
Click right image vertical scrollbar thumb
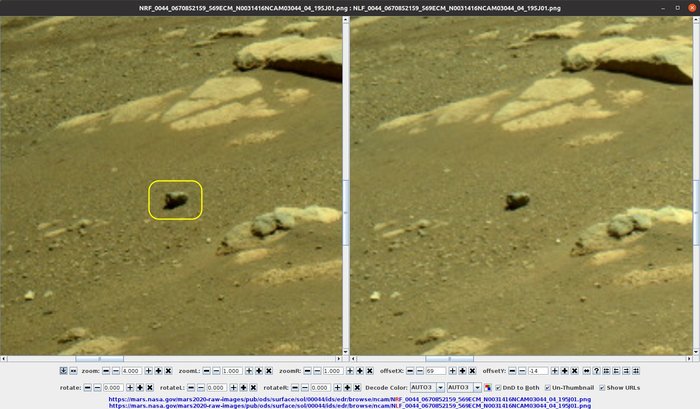point(696,212)
